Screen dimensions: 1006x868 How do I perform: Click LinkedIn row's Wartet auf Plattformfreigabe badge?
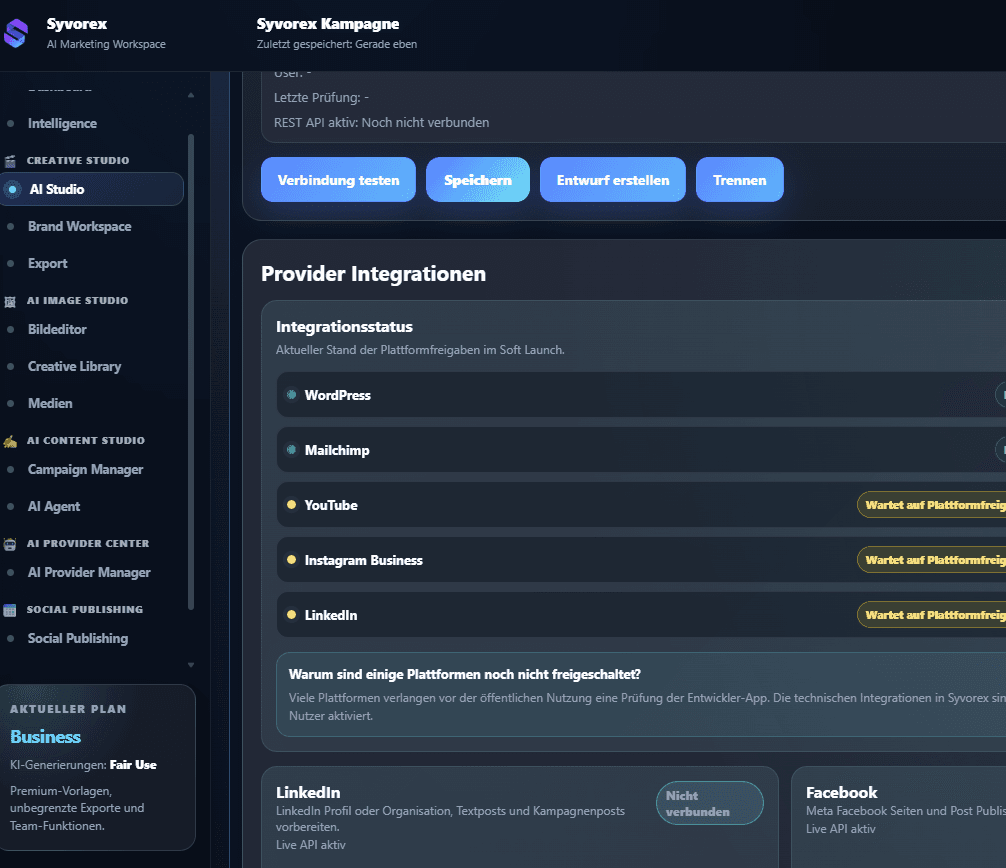point(932,615)
